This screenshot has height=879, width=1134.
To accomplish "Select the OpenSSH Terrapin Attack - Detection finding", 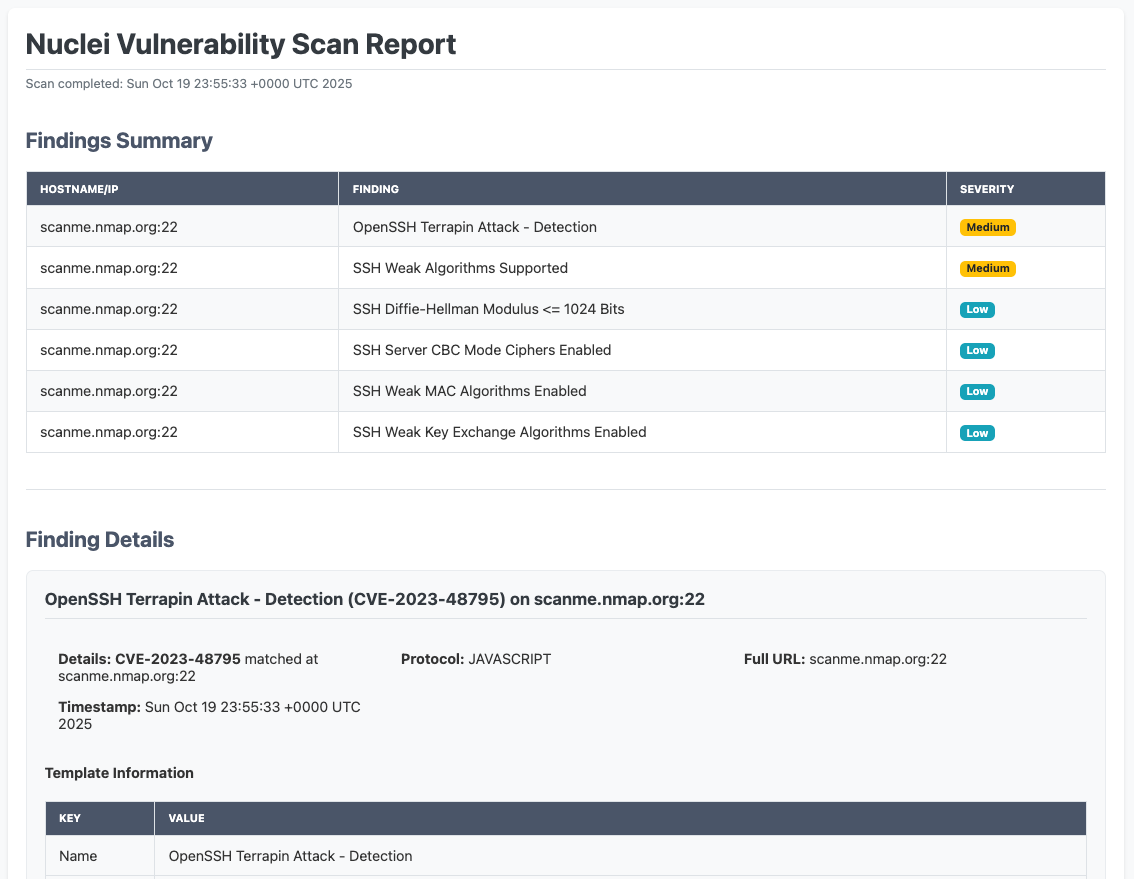I will pos(475,227).
